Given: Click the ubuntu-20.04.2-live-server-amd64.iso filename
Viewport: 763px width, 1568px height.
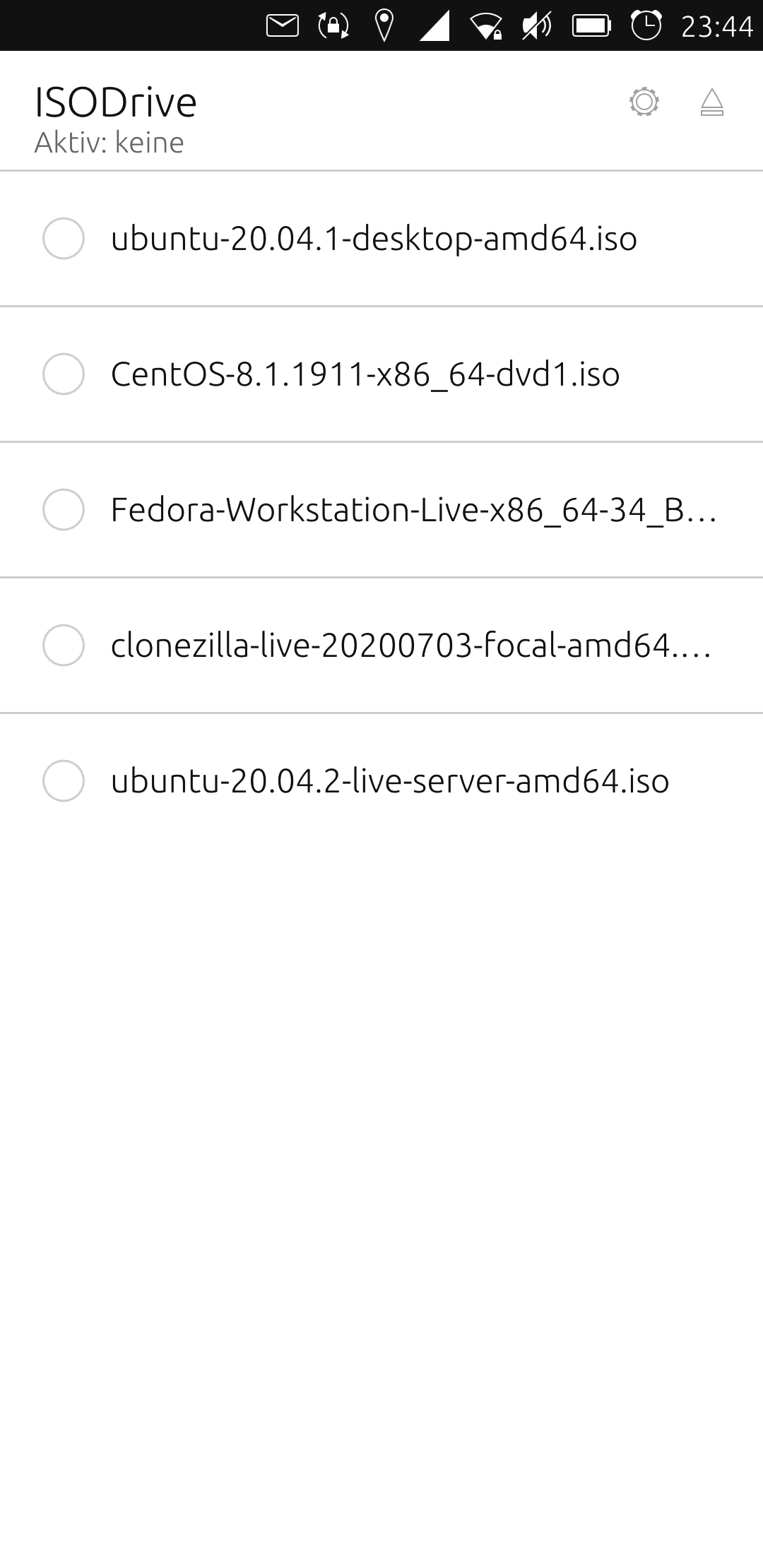Looking at the screenshot, I should [390, 781].
